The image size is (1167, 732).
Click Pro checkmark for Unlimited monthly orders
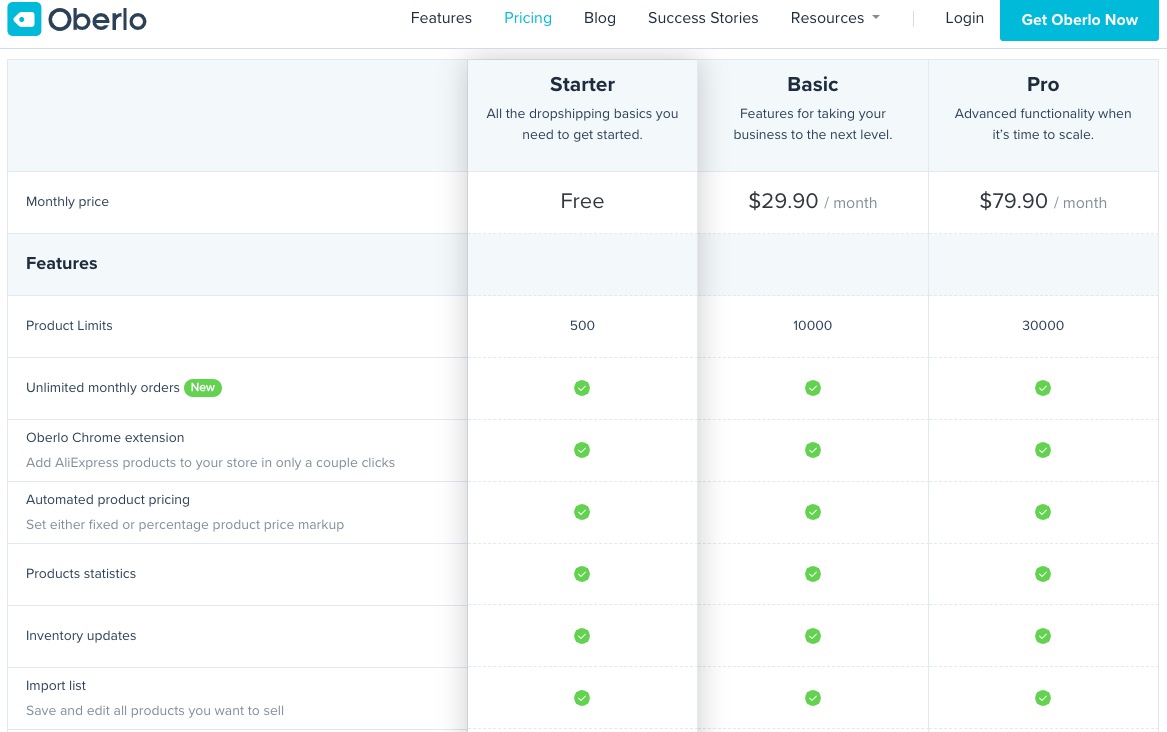click(x=1043, y=388)
